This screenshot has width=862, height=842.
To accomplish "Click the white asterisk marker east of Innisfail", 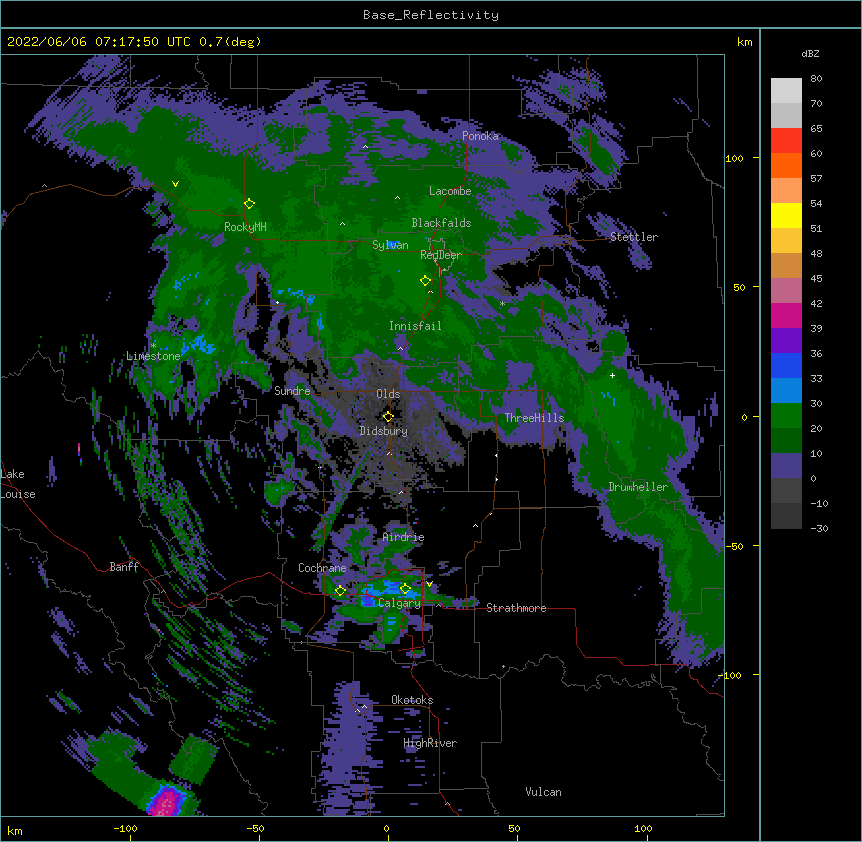I will pyautogui.click(x=502, y=303).
